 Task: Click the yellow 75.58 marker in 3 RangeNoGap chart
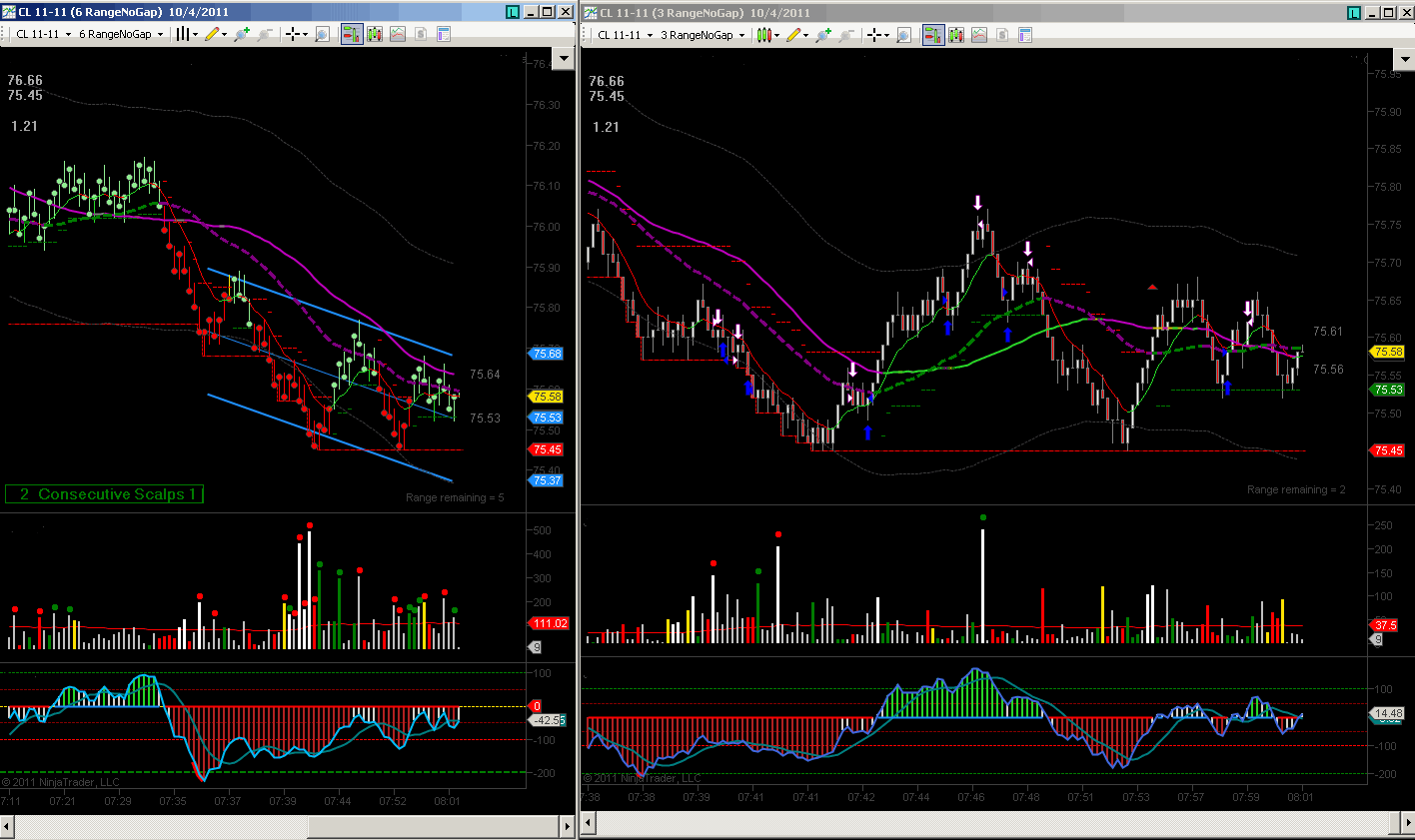tap(1388, 352)
